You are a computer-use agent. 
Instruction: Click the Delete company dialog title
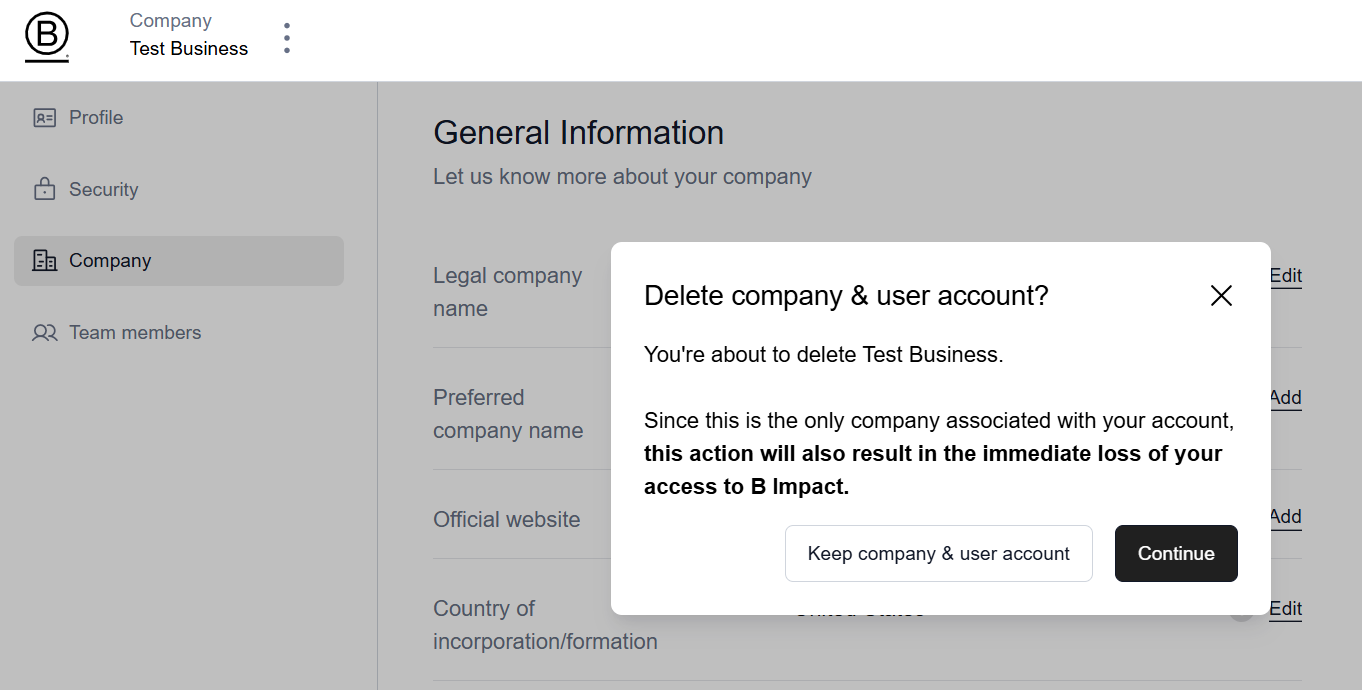846,295
